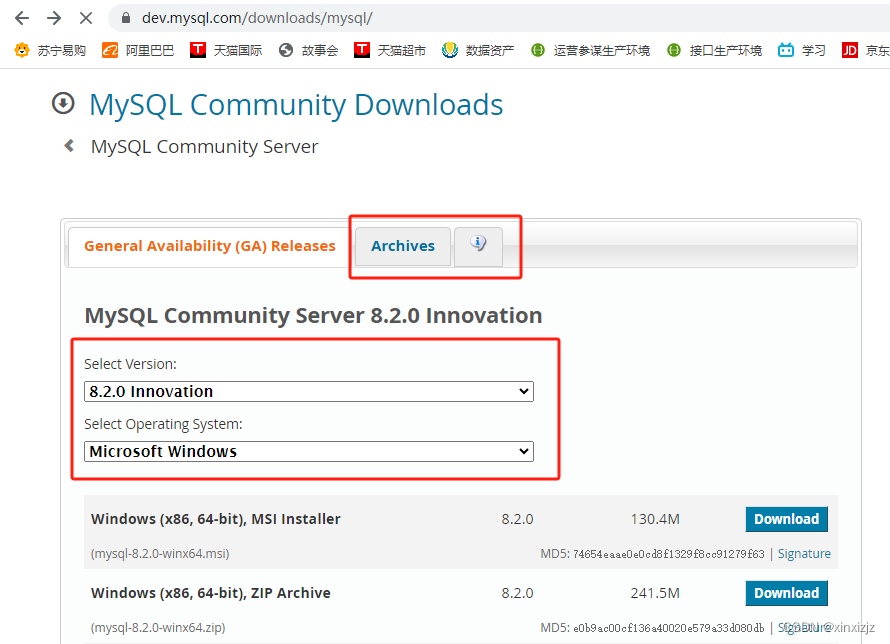The height and width of the screenshot is (644, 890).
Task: Open the 苏宁易购 bookmark
Action: pos(50,50)
